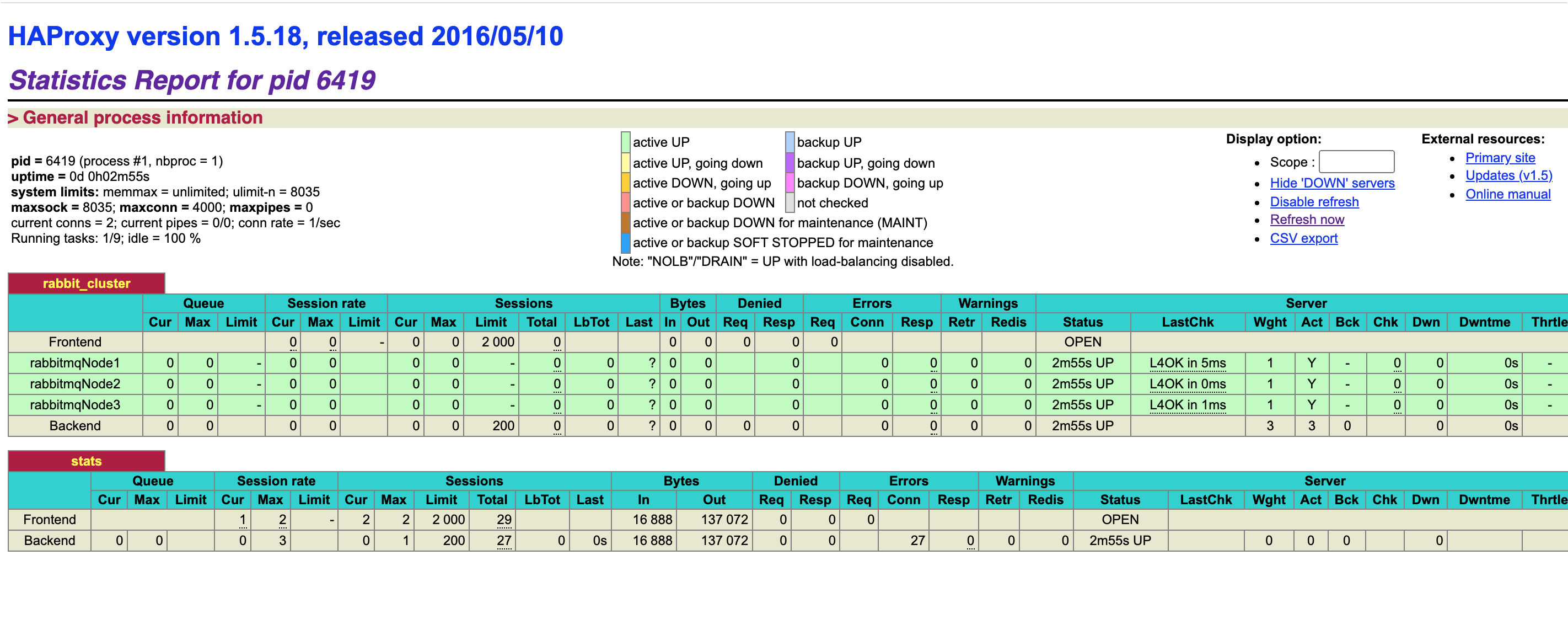Click the rabbit_cluster Backend session limit 200
Image resolution: width=1568 pixels, height=630 pixels.
pos(503,426)
